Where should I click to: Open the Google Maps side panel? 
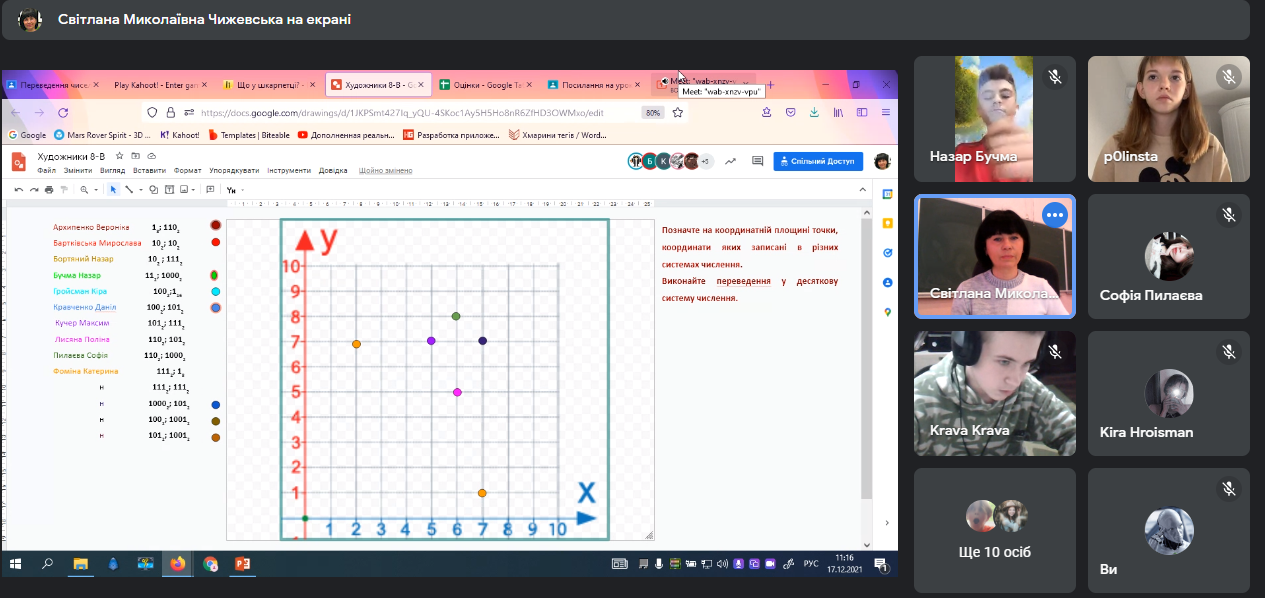(x=887, y=312)
